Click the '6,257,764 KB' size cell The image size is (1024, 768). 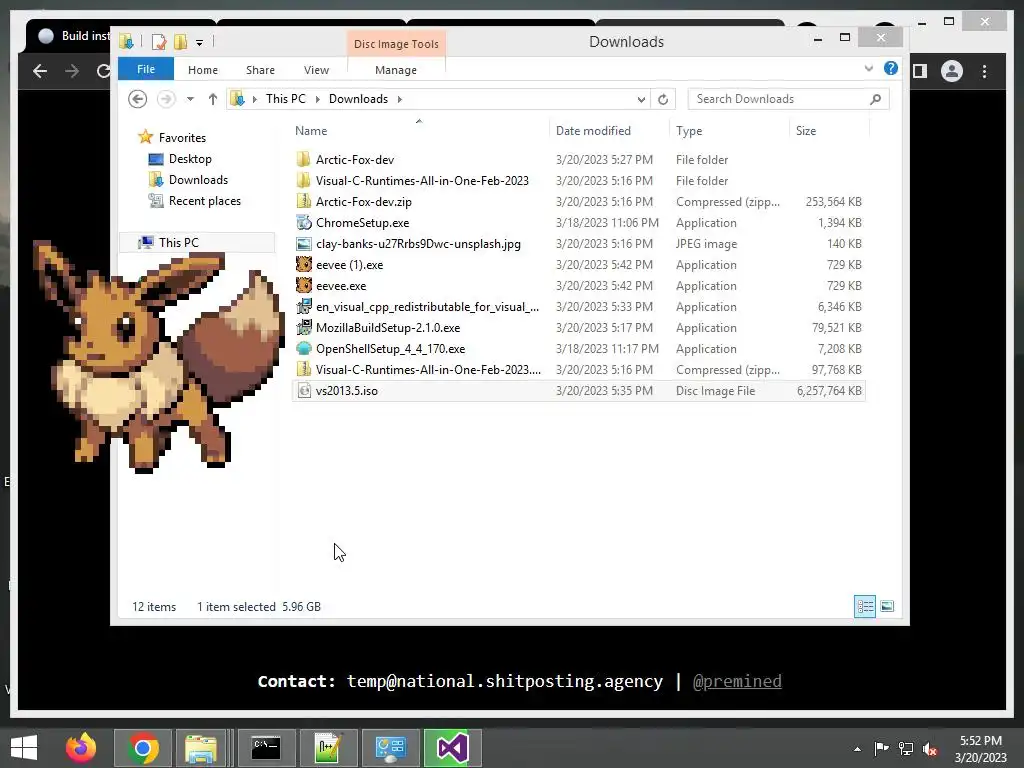point(829,391)
